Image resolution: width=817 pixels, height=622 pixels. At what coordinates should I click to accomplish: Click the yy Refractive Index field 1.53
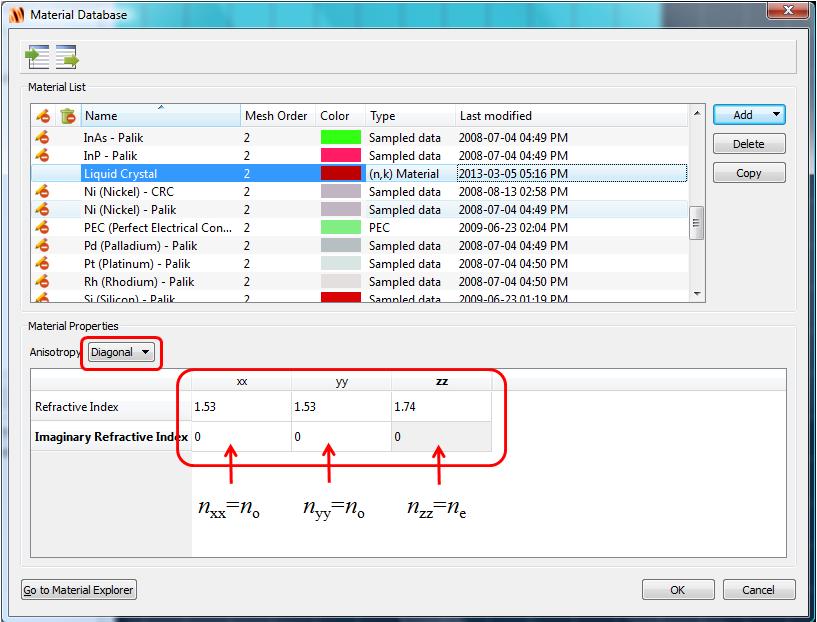coord(341,406)
